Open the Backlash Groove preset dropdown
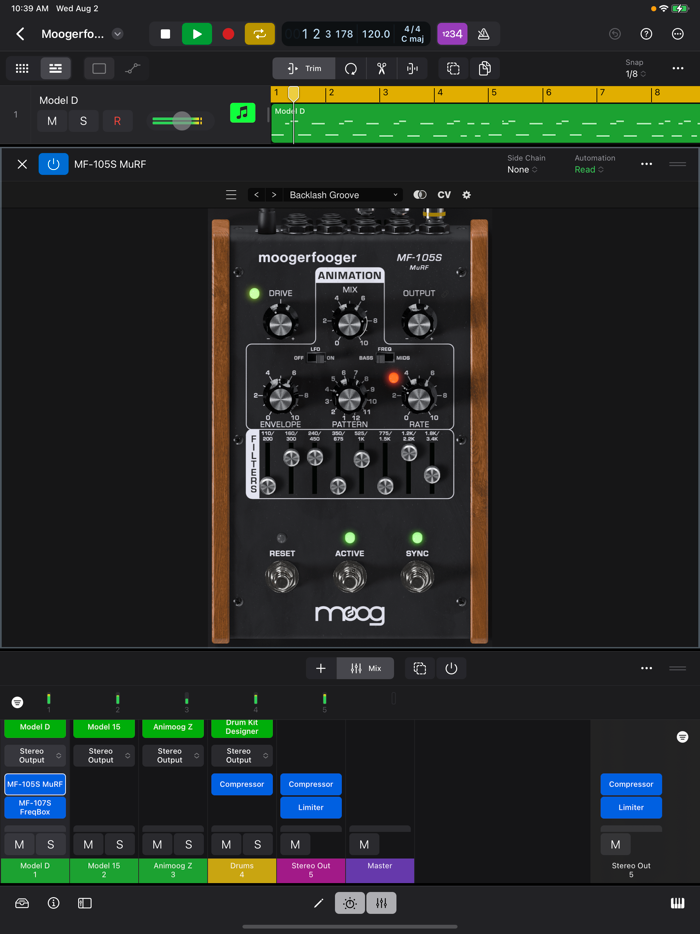 343,195
